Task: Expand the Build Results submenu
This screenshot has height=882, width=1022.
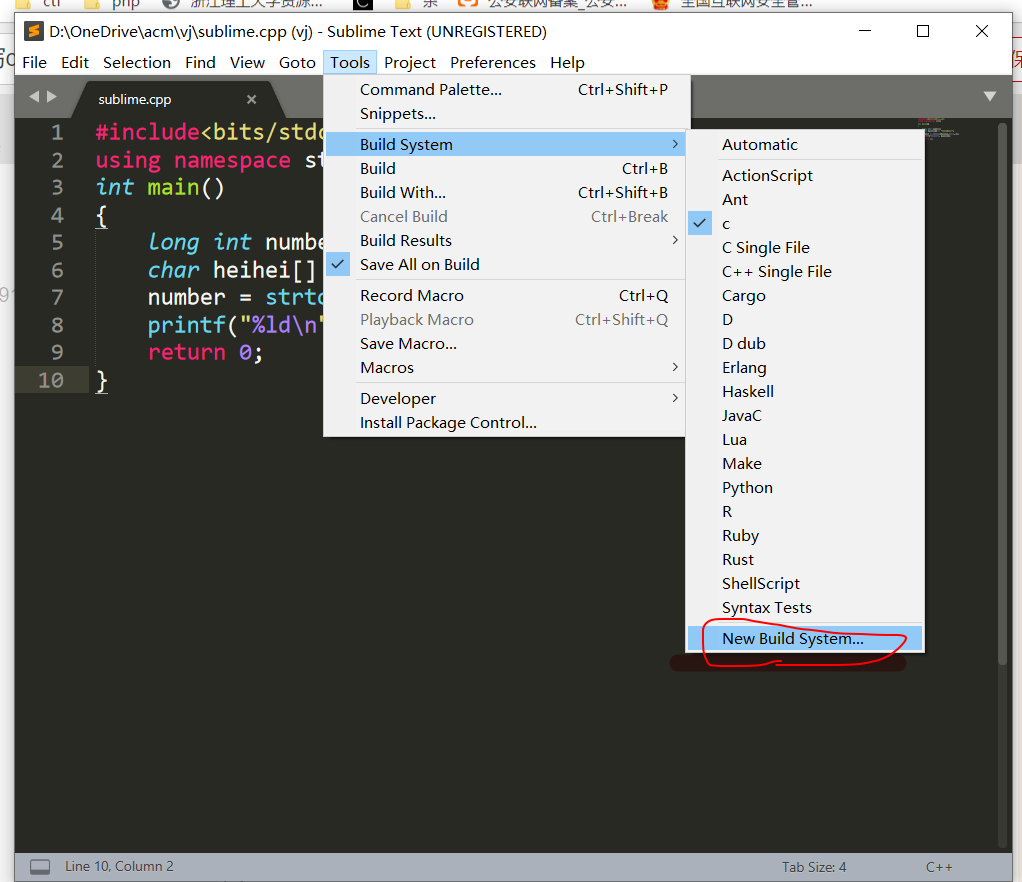Action: [x=504, y=241]
